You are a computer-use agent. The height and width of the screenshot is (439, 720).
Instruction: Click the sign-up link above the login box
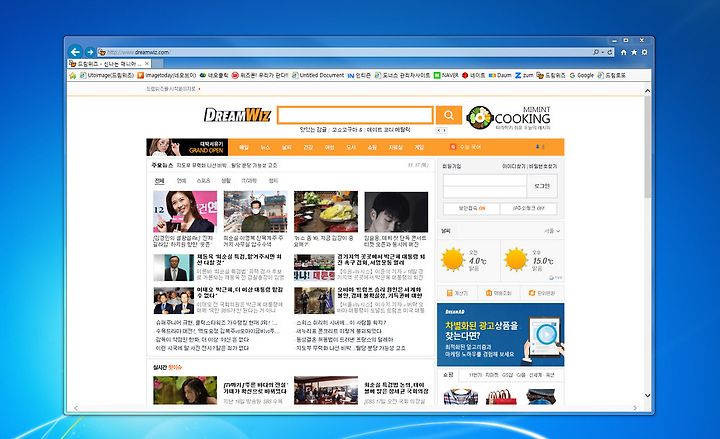pos(451,166)
